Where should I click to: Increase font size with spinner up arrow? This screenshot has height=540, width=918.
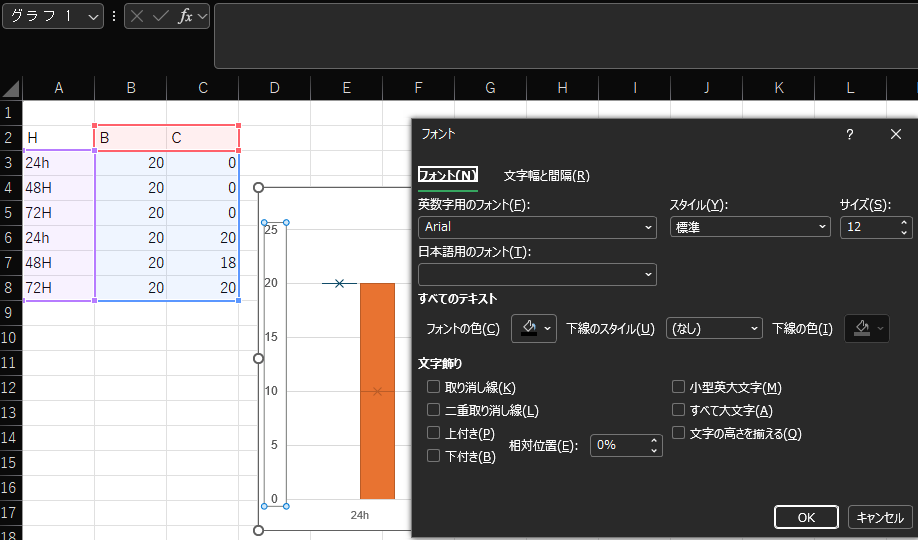904,223
